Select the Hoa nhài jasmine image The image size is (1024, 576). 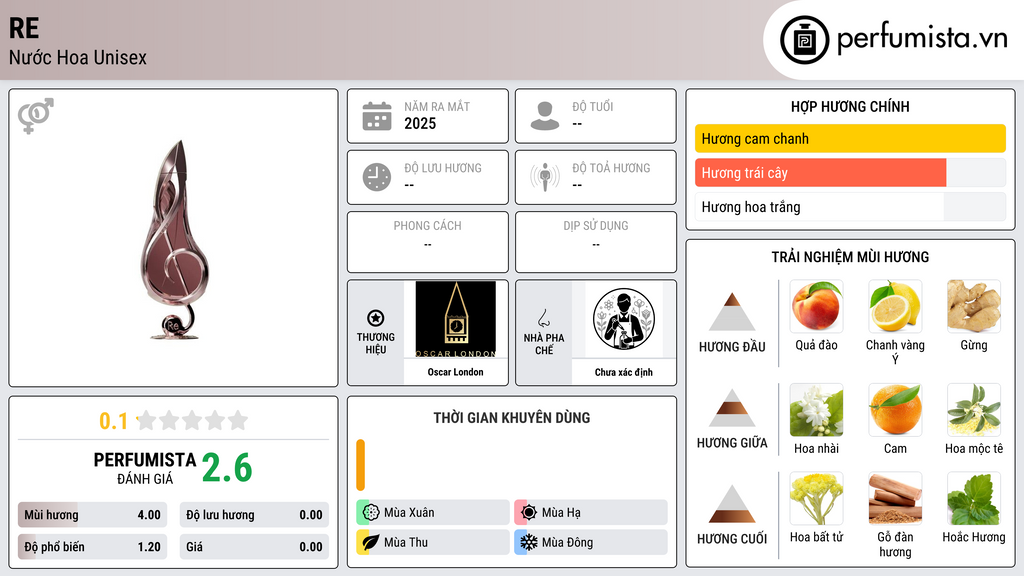click(816, 410)
